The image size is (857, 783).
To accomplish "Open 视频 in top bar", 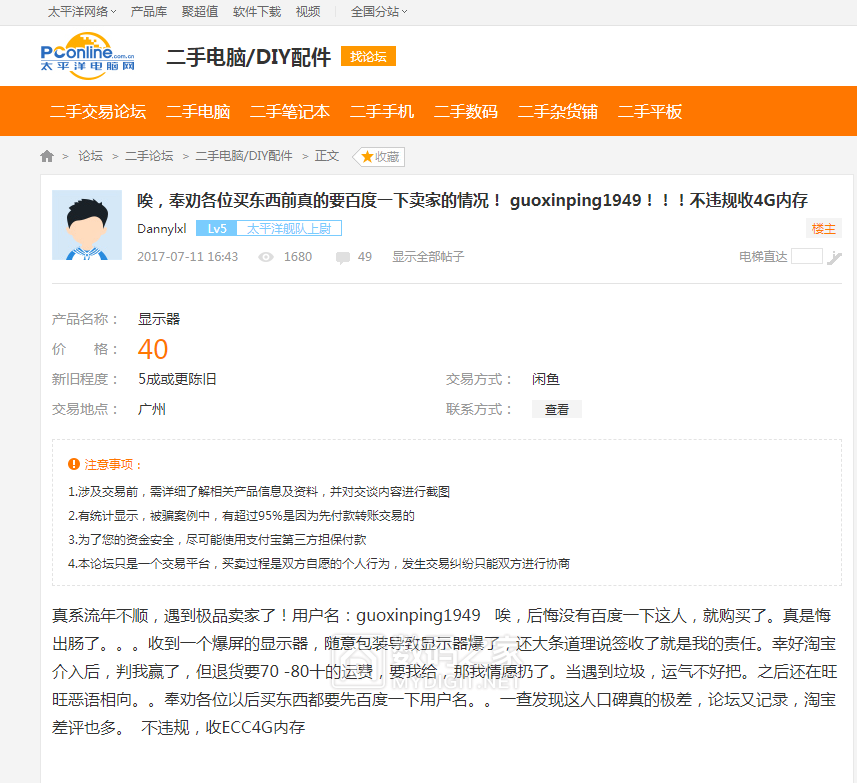I will click(308, 11).
